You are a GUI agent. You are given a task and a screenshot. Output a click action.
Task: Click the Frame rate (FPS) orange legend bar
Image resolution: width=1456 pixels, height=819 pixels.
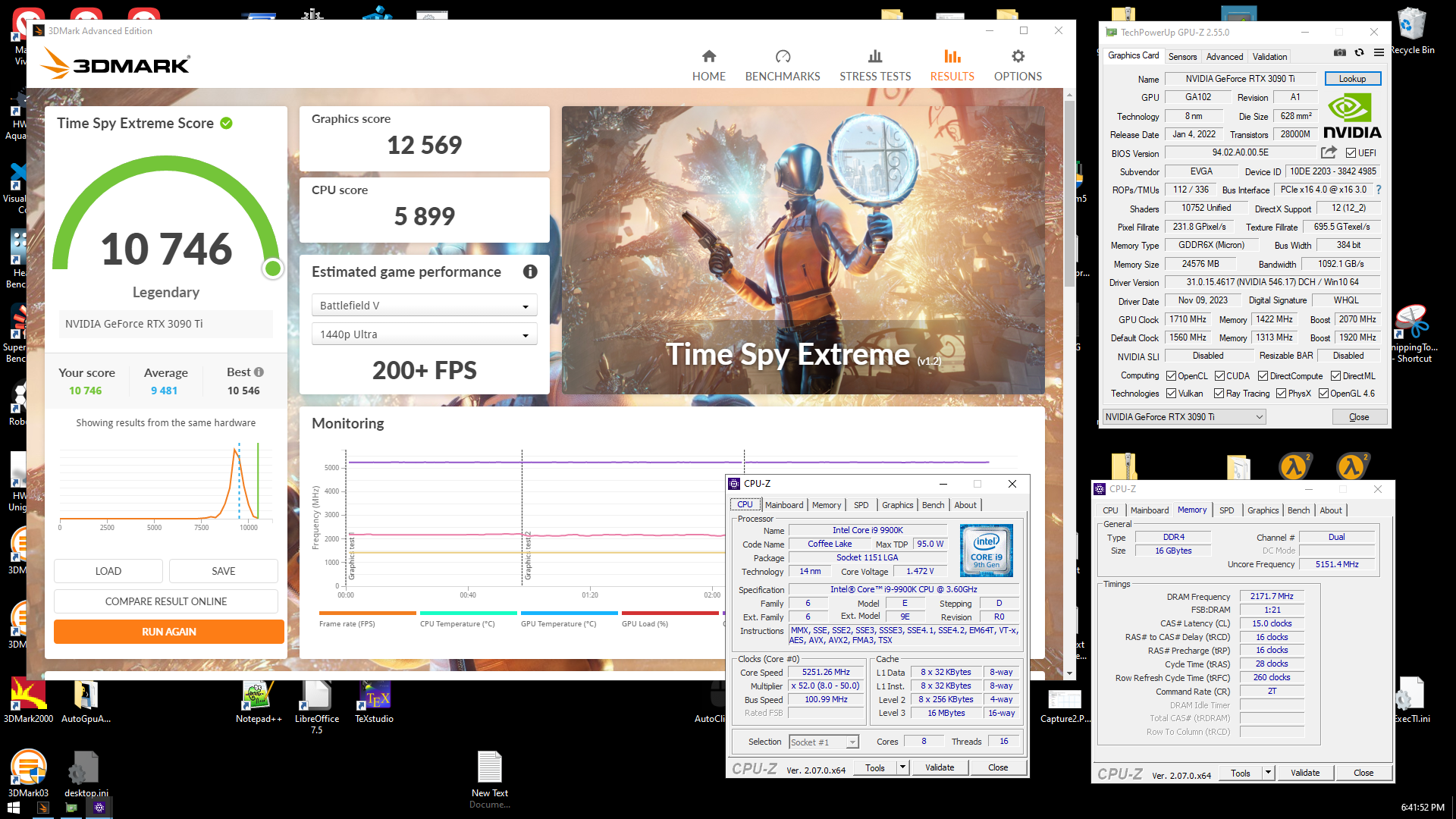coord(368,613)
